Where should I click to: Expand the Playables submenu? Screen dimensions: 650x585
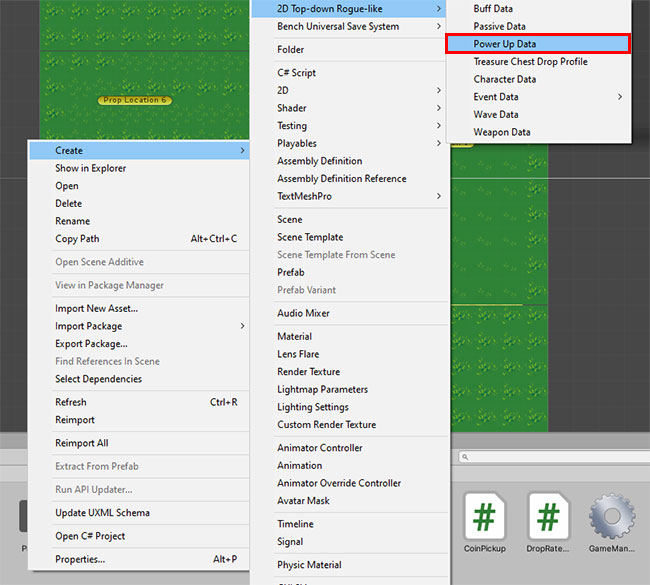coord(349,143)
